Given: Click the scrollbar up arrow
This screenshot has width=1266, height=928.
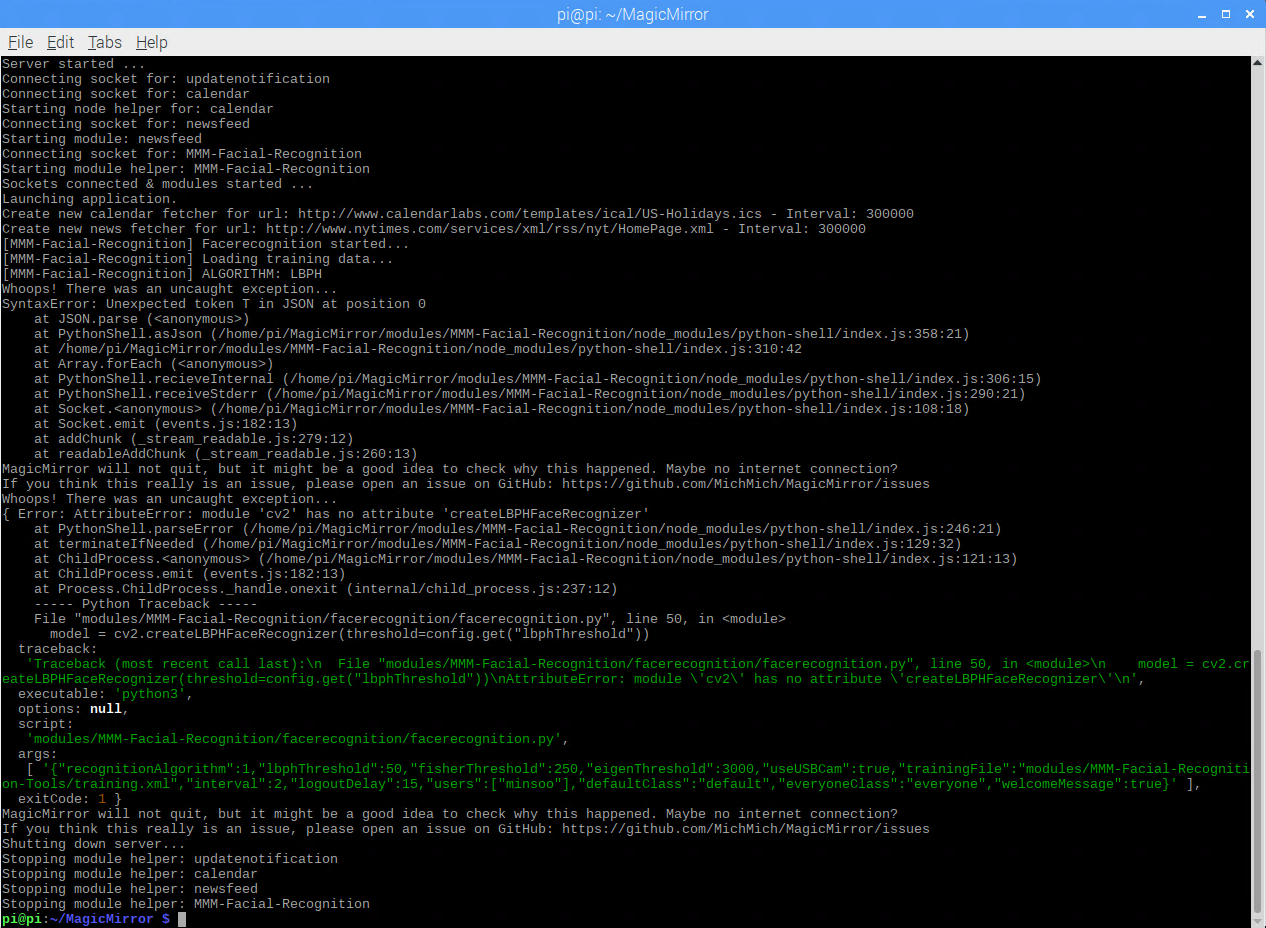Looking at the screenshot, I should pos(1258,62).
